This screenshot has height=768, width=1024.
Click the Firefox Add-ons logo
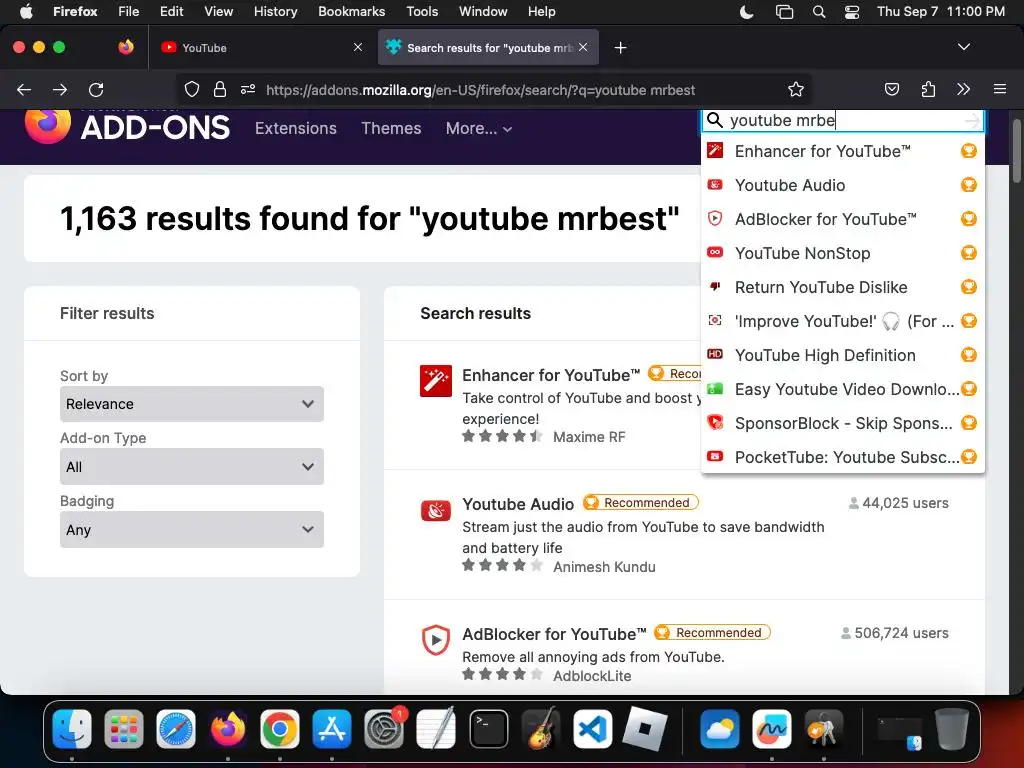(x=127, y=125)
